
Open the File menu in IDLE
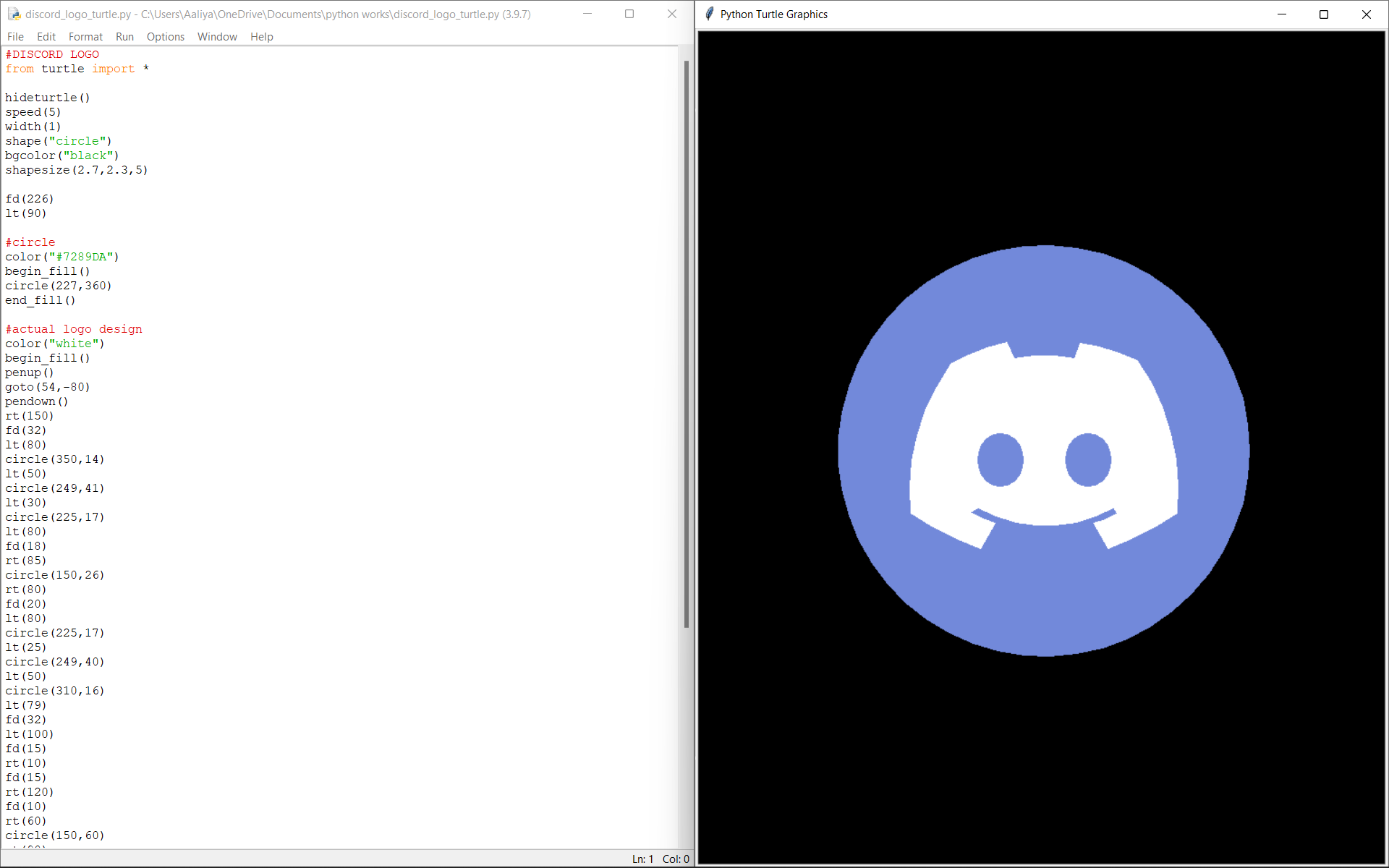pos(15,36)
